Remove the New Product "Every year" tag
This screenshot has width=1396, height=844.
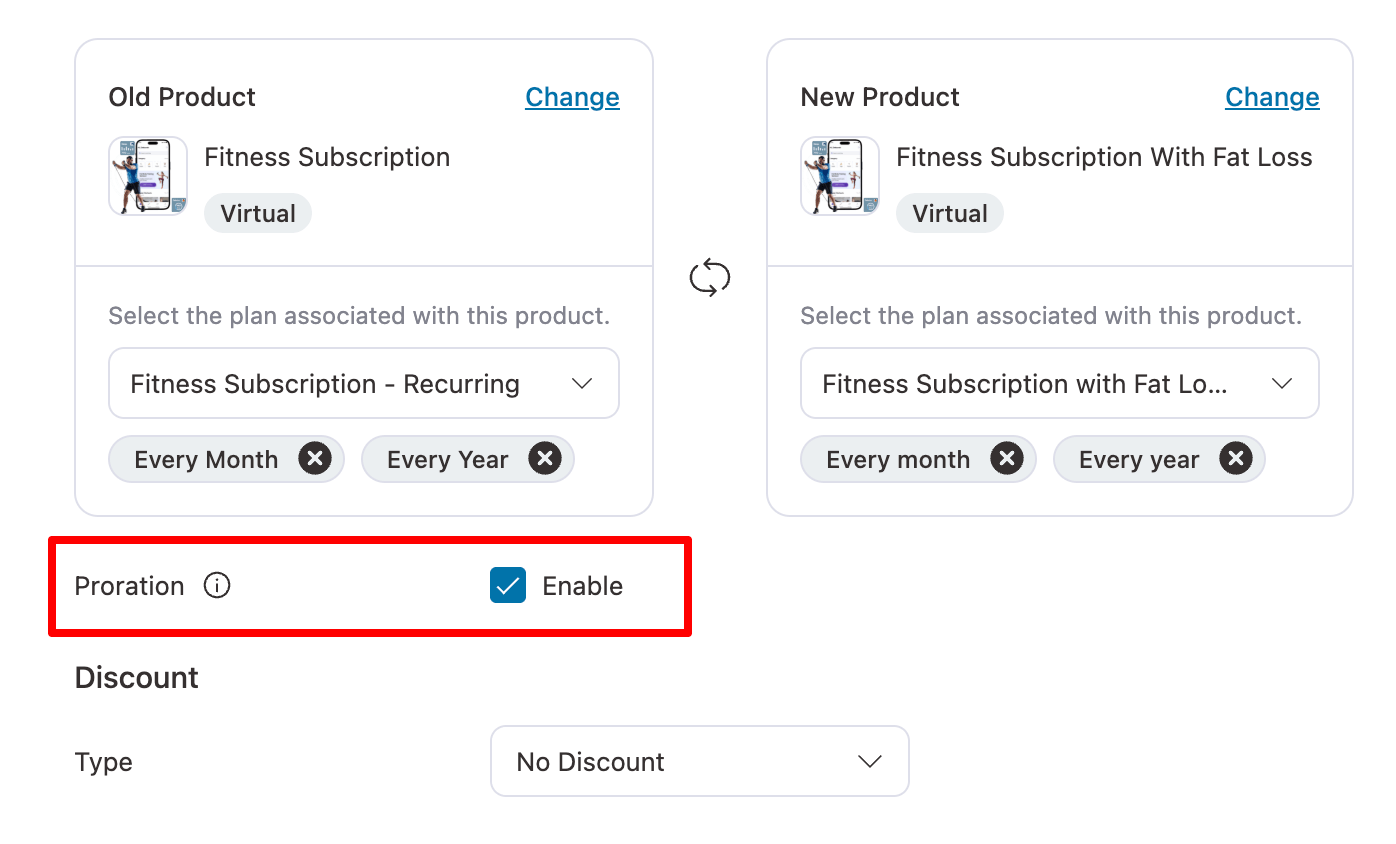pos(1236,459)
